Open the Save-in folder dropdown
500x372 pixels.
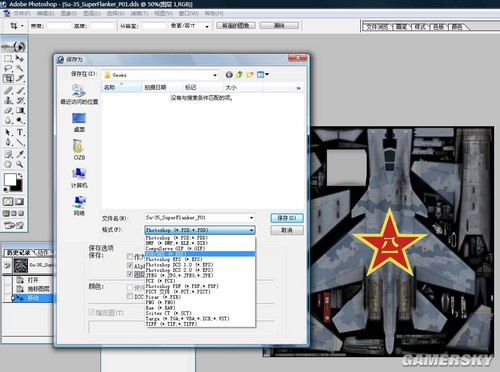click(215, 75)
